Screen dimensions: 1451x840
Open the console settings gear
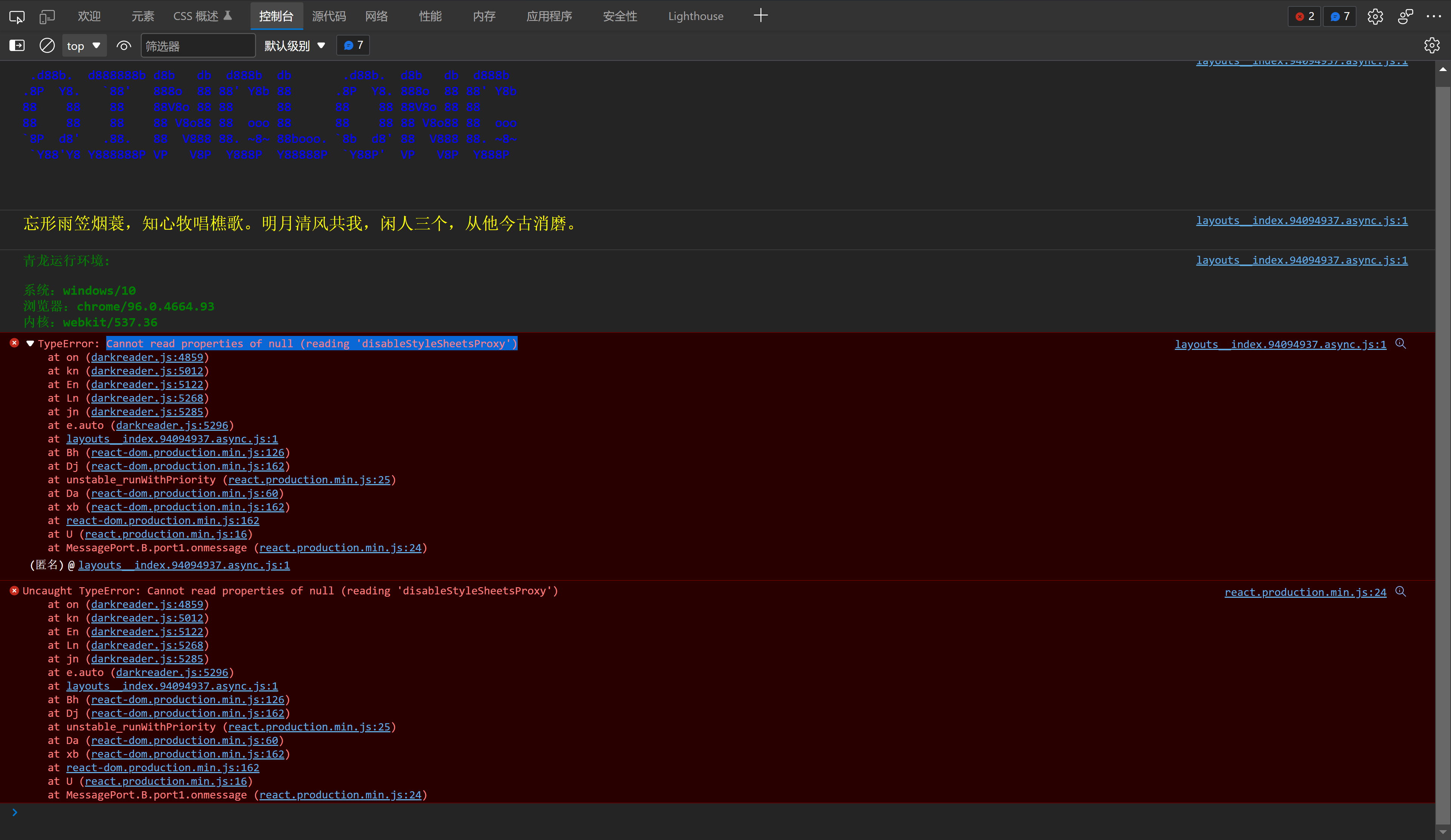point(1432,45)
